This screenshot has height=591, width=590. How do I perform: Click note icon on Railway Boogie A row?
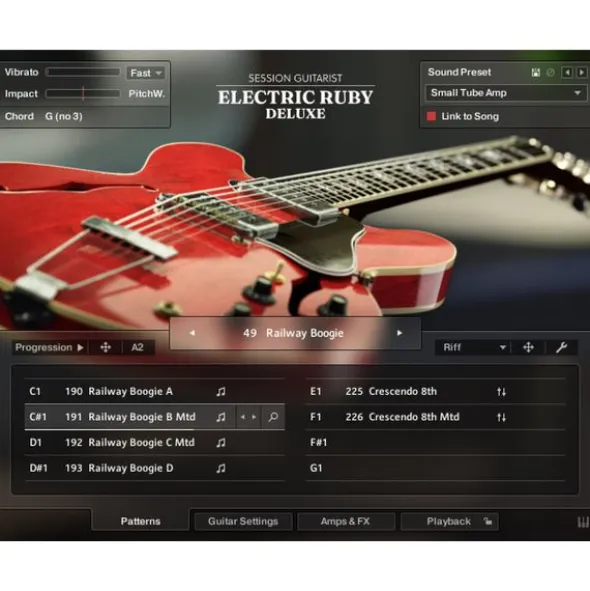(221, 392)
